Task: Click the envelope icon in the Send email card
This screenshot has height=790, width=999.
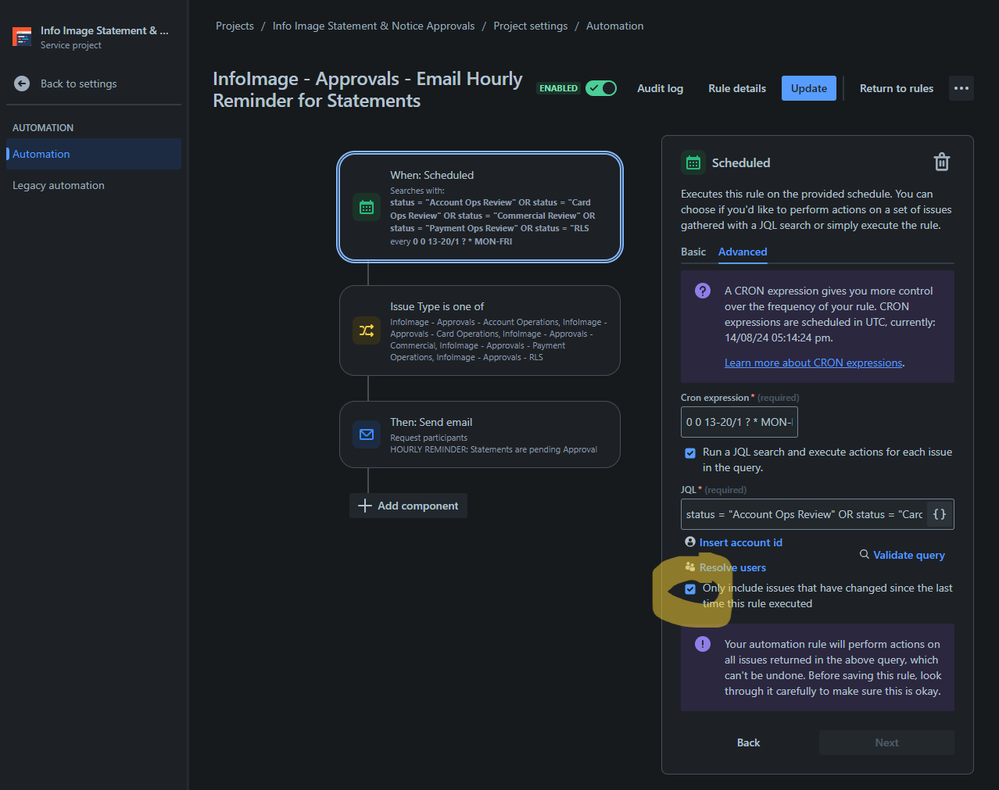Action: tap(366, 434)
